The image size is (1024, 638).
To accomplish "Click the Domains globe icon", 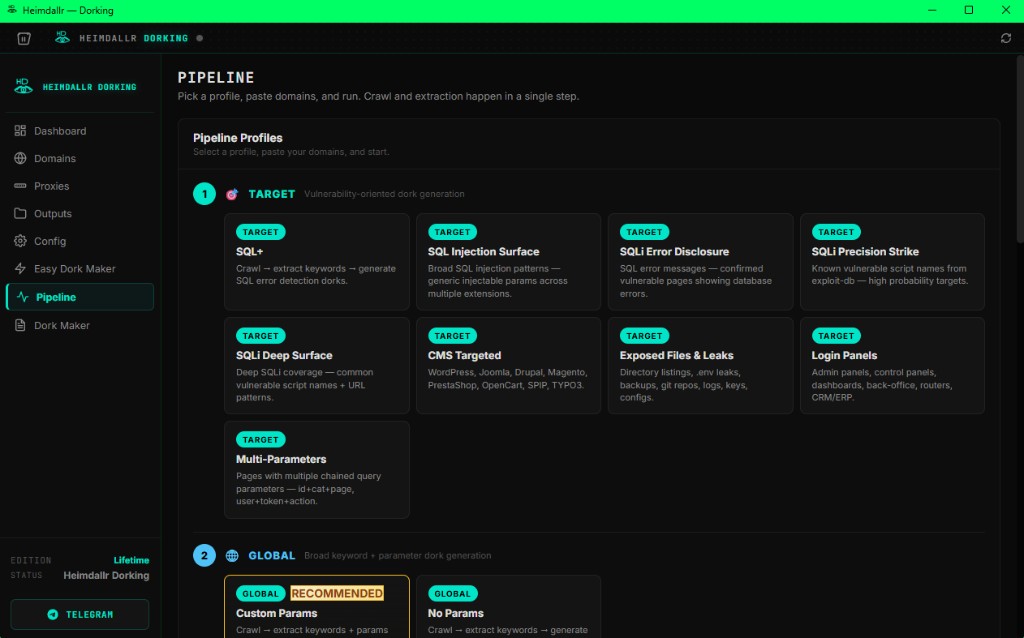I will click(x=20, y=158).
